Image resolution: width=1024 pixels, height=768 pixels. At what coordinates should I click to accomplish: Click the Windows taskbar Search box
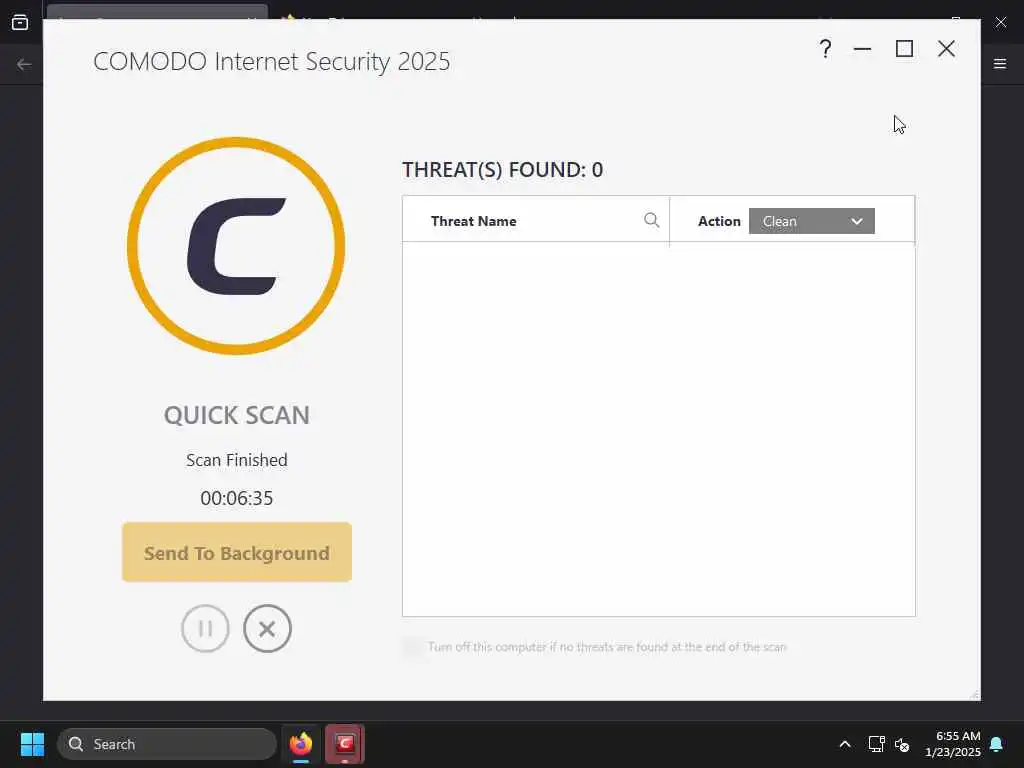click(x=167, y=744)
